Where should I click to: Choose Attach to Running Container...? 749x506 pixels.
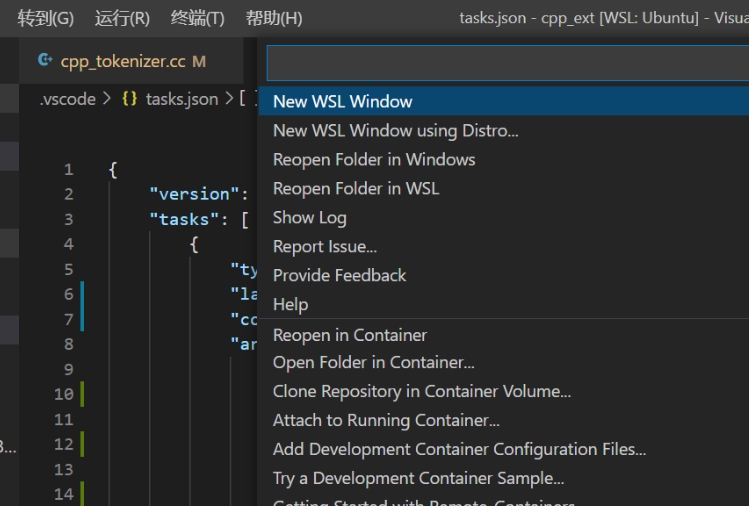(x=504, y=420)
